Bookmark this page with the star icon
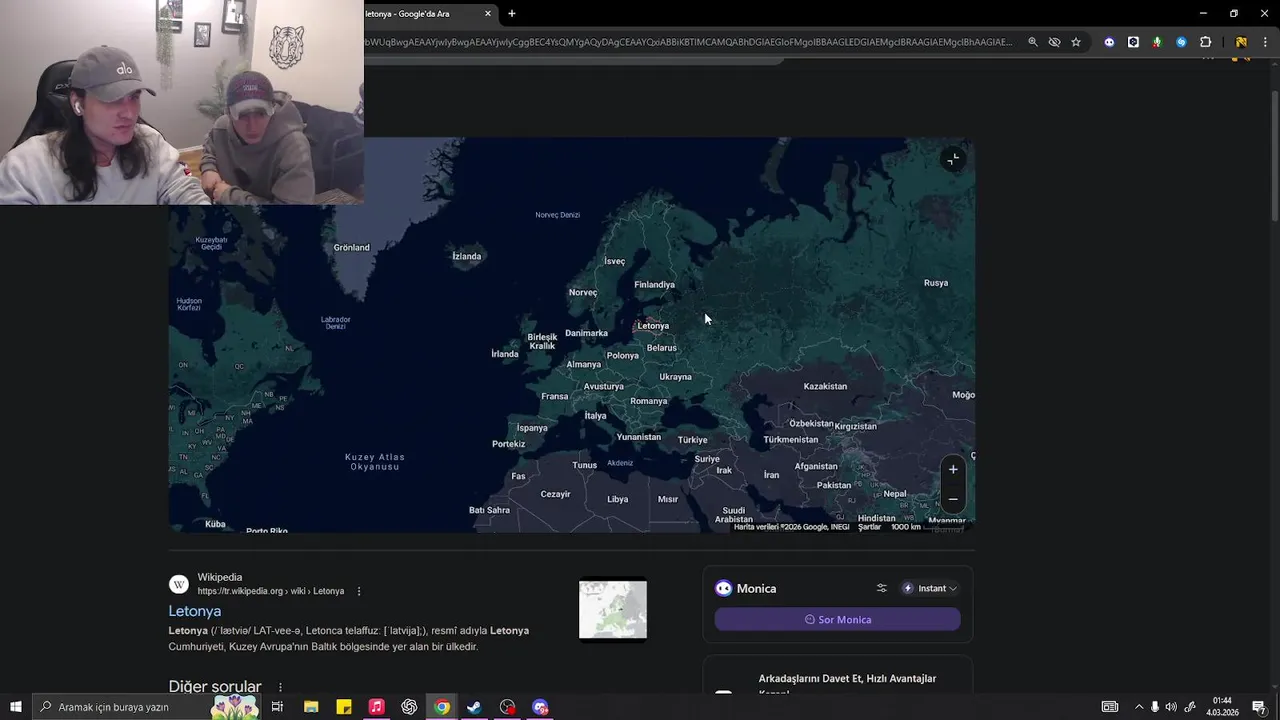The image size is (1280, 720). click(1076, 42)
